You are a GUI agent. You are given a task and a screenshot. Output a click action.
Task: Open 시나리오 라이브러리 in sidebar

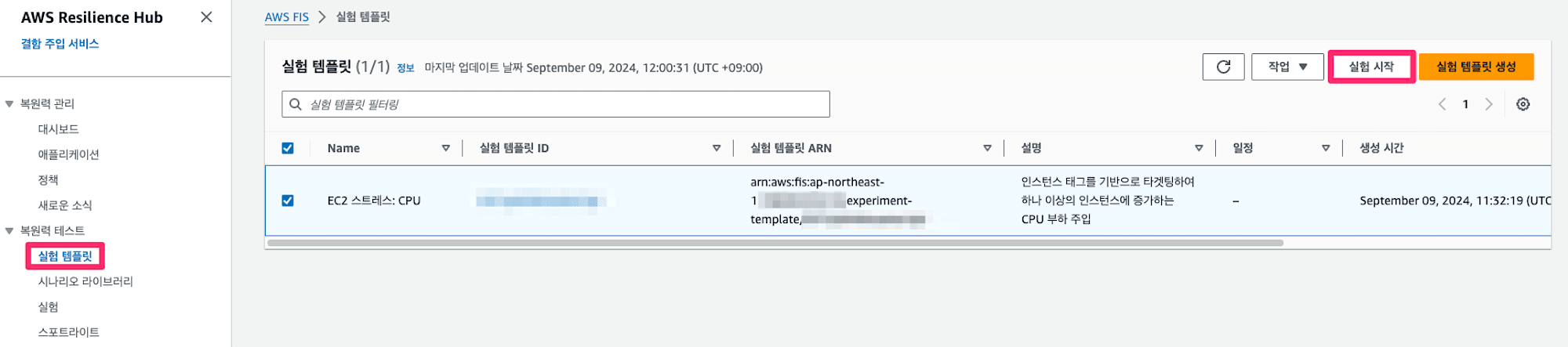(x=85, y=281)
